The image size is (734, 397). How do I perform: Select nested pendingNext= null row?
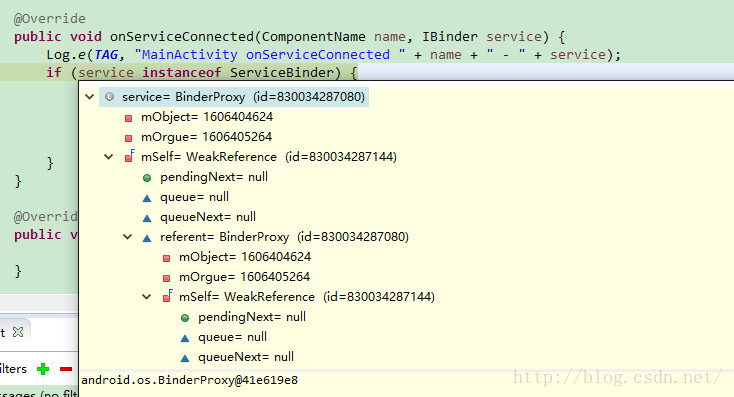[252, 317]
